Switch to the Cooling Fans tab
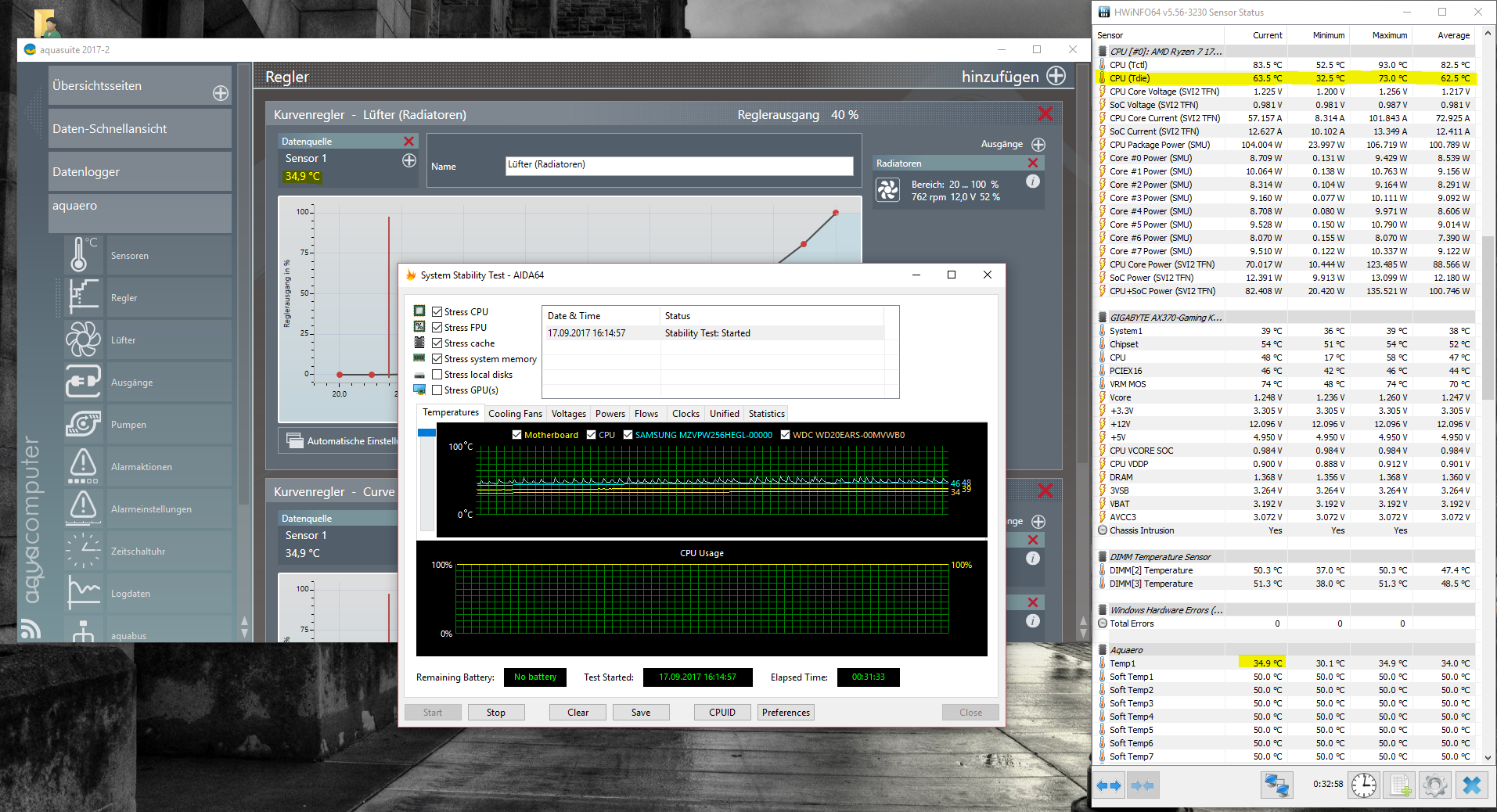The image size is (1497, 812). (x=515, y=414)
